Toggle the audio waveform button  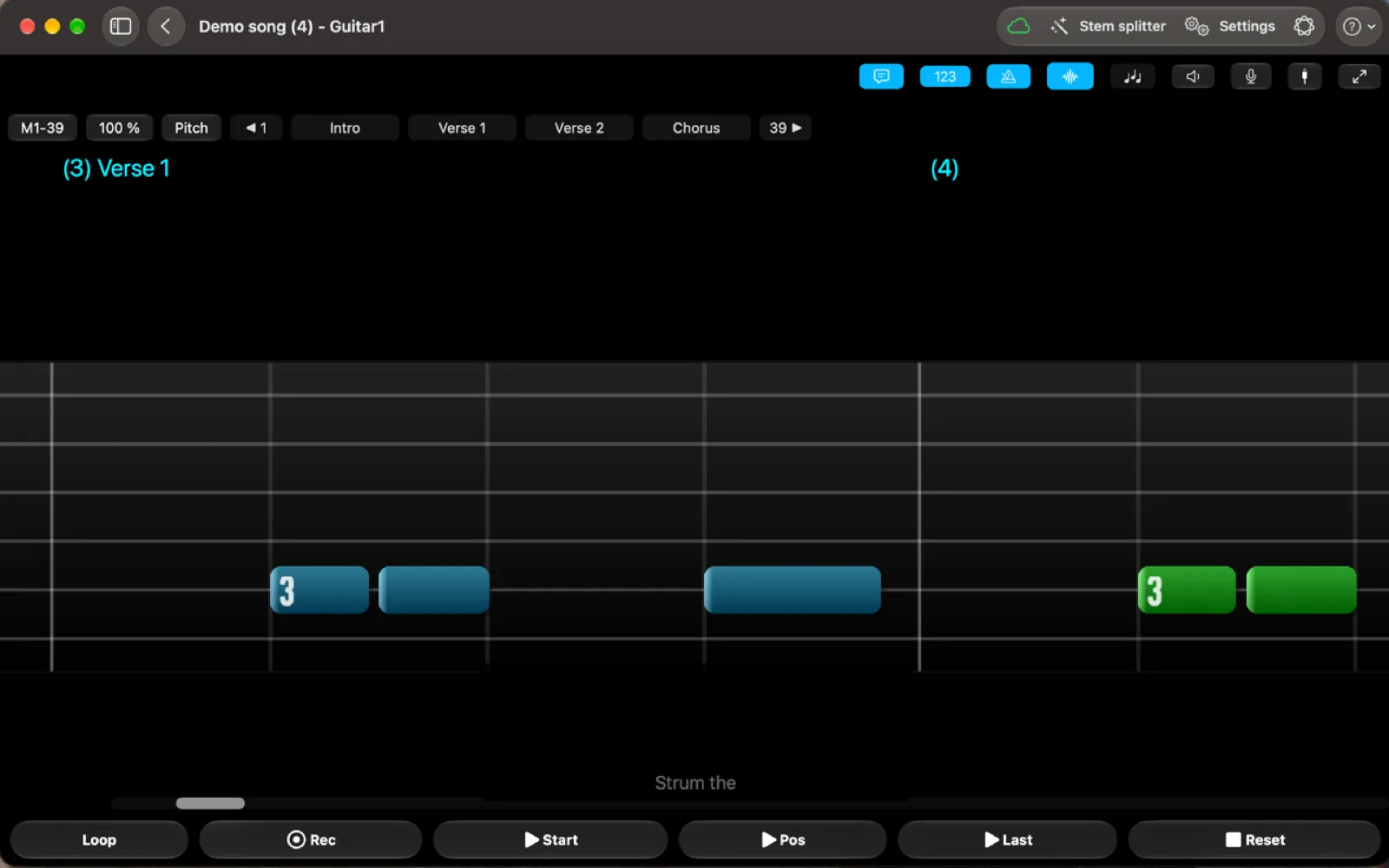[1070, 76]
